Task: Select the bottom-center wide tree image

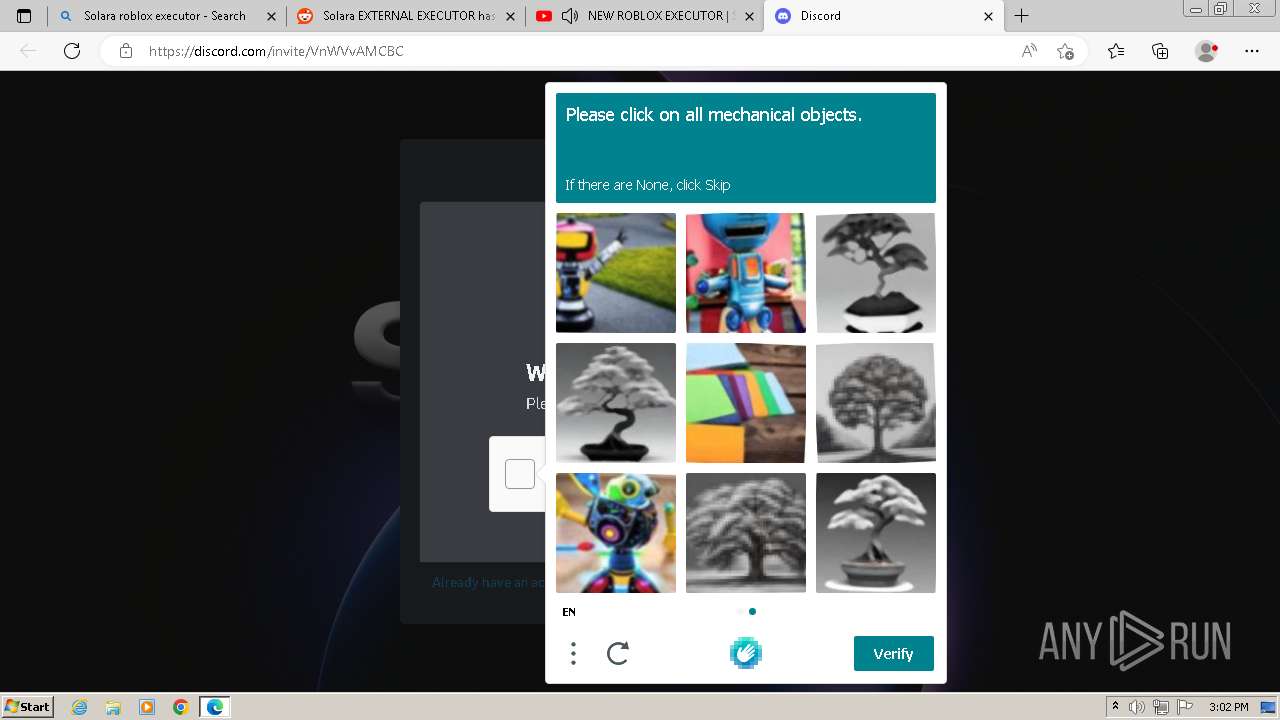Action: 746,533
